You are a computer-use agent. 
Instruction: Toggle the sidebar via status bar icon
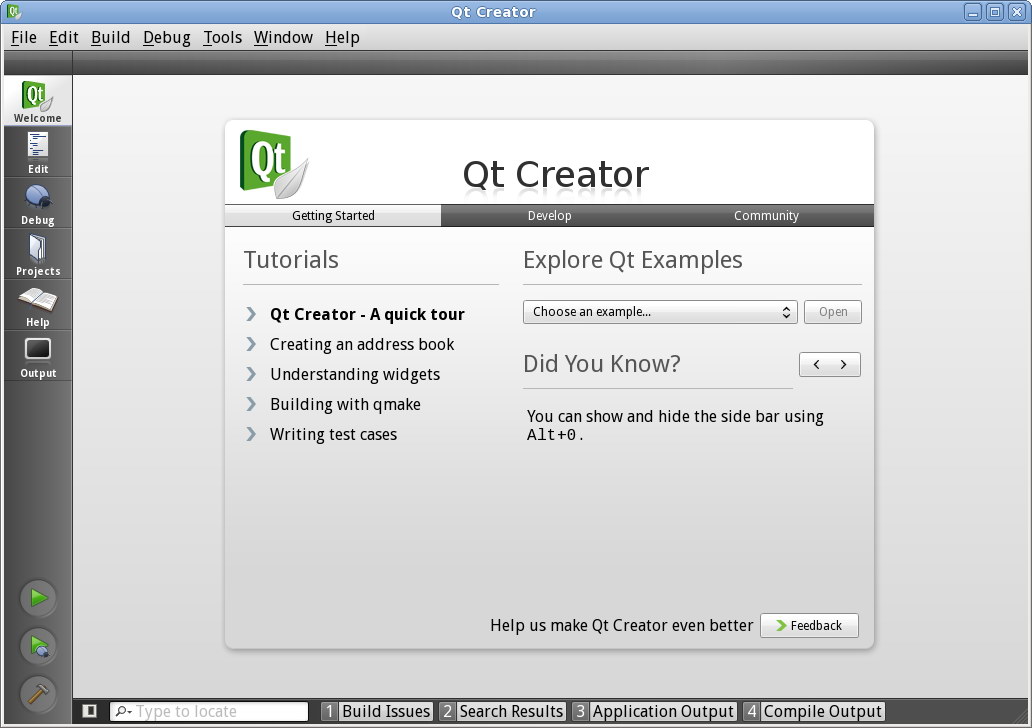click(x=90, y=711)
